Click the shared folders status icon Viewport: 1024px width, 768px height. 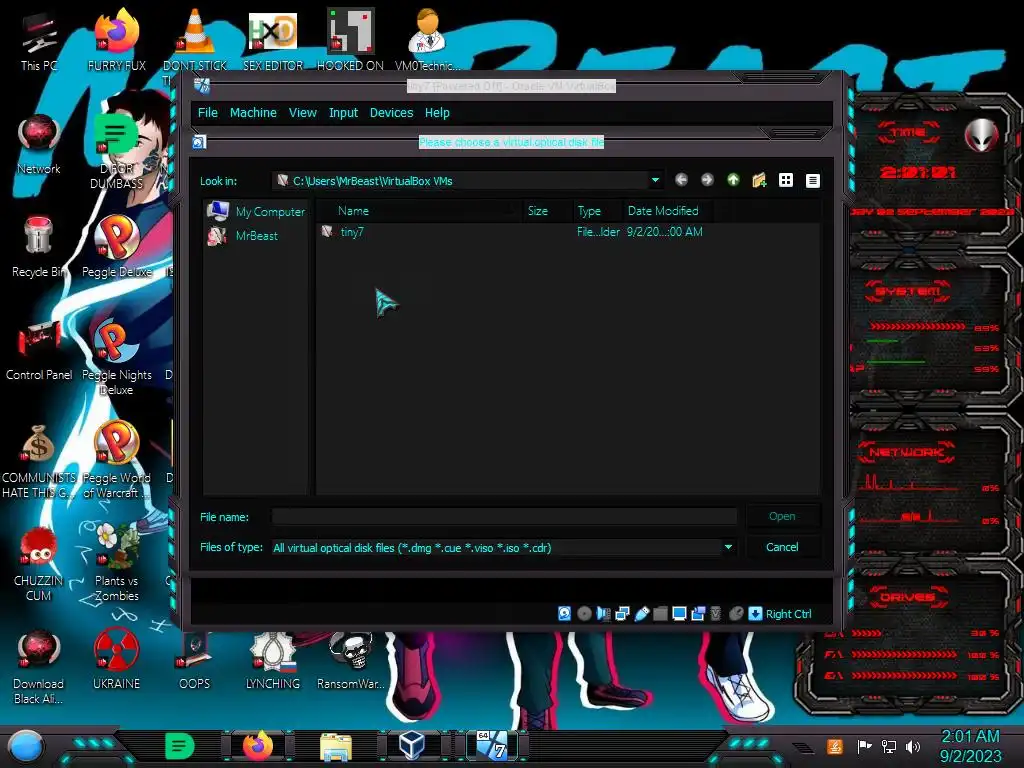[660, 613]
